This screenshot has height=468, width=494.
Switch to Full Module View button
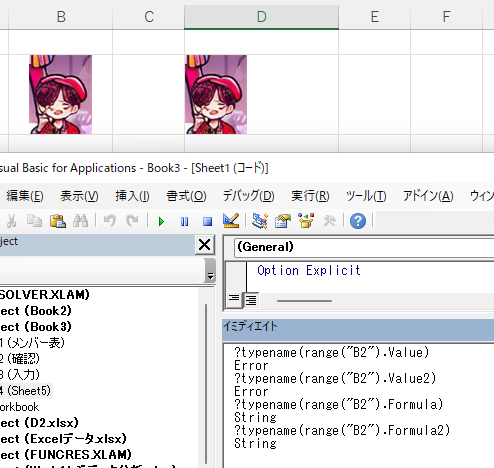pos(250,299)
